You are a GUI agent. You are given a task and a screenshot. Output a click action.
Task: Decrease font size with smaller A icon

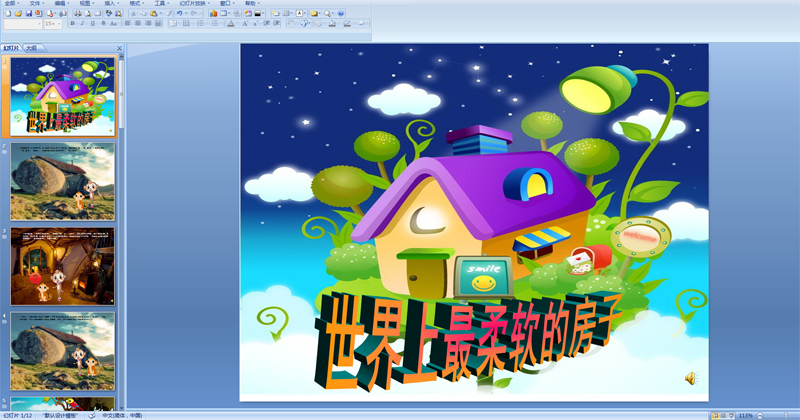tap(255, 23)
